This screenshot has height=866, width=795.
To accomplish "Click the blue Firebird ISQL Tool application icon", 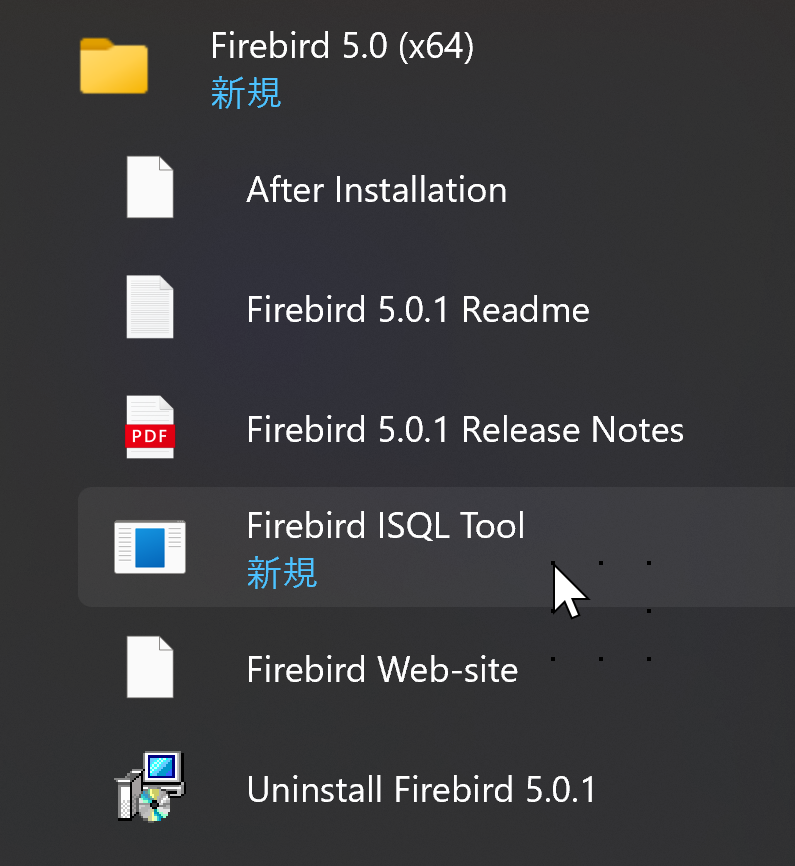I will 150,547.
